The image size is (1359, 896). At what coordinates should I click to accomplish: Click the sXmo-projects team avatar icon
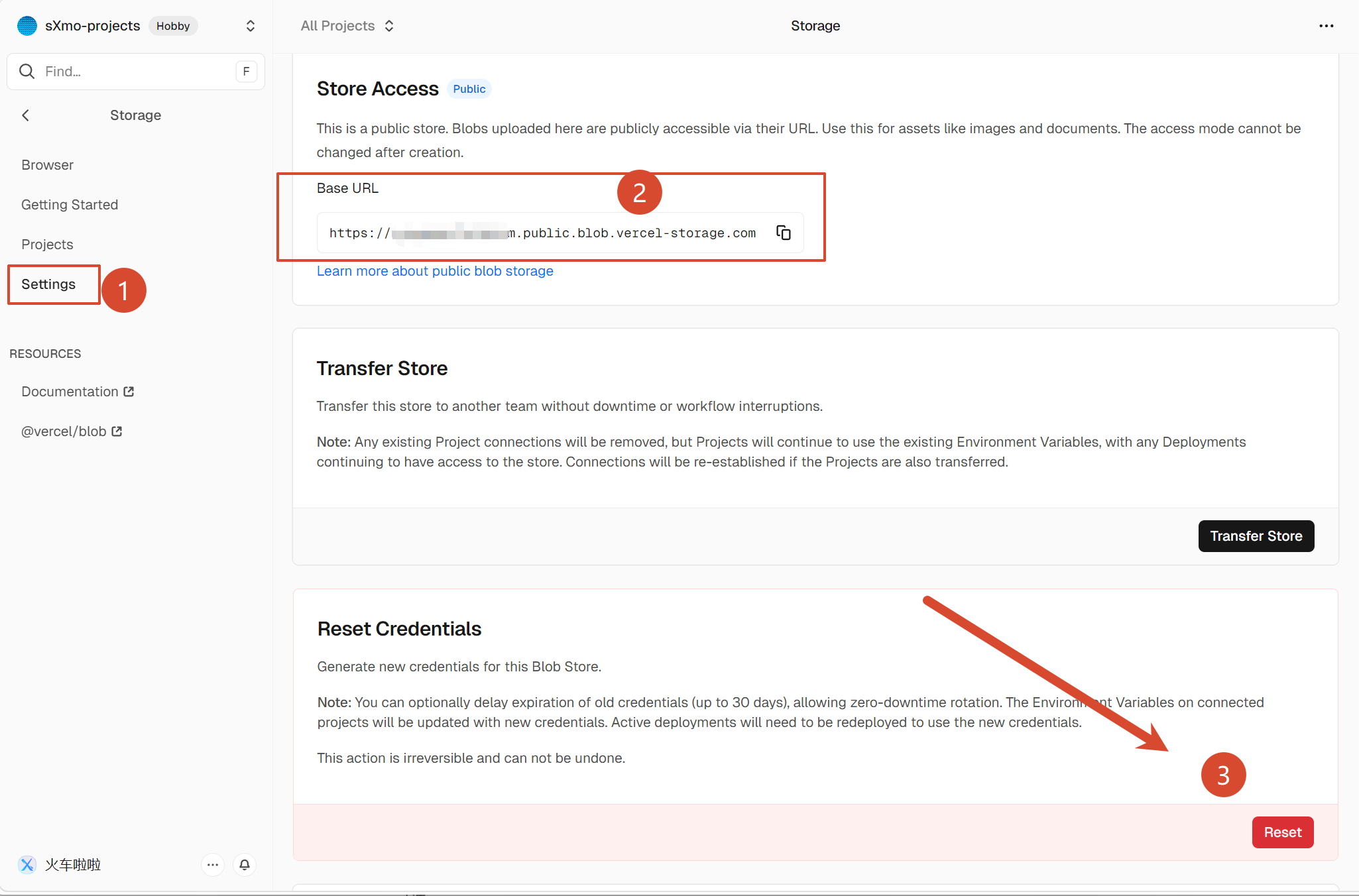pyautogui.click(x=27, y=26)
